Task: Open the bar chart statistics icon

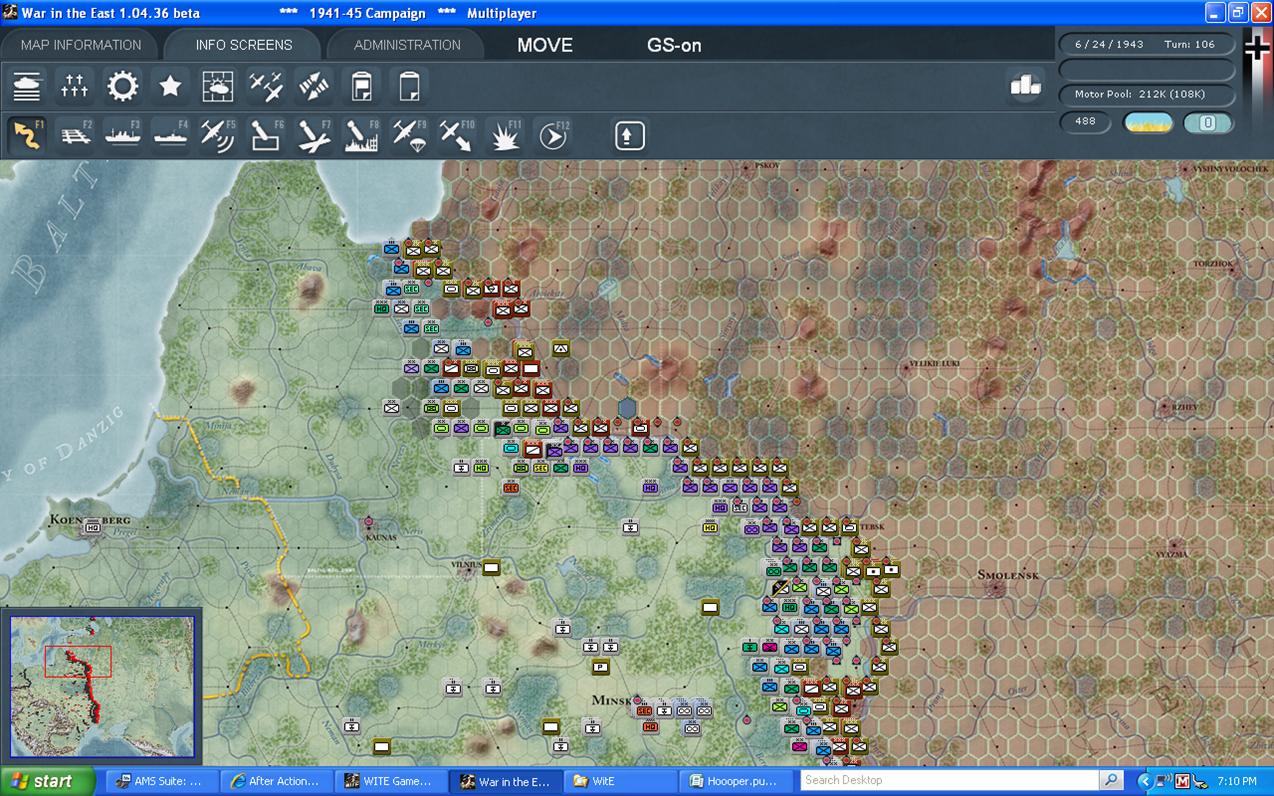Action: point(1026,86)
